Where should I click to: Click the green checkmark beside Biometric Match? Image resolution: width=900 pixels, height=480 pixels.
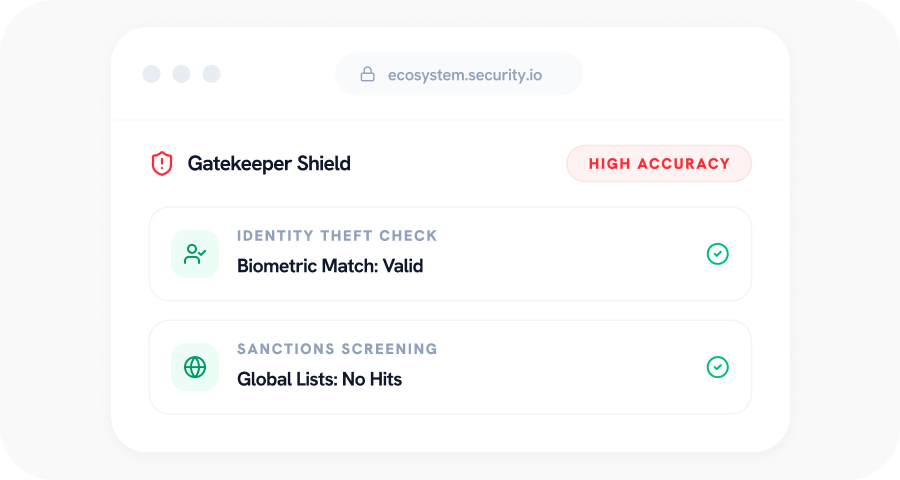click(x=717, y=254)
